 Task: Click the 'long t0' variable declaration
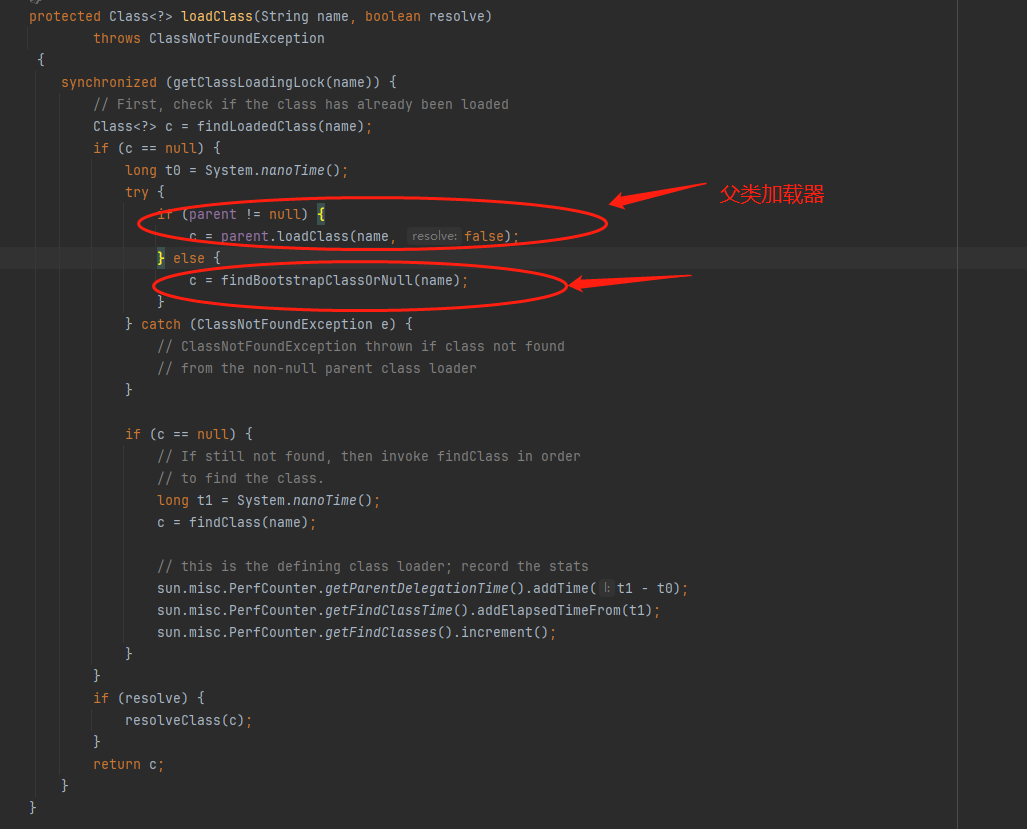[x=160, y=170]
